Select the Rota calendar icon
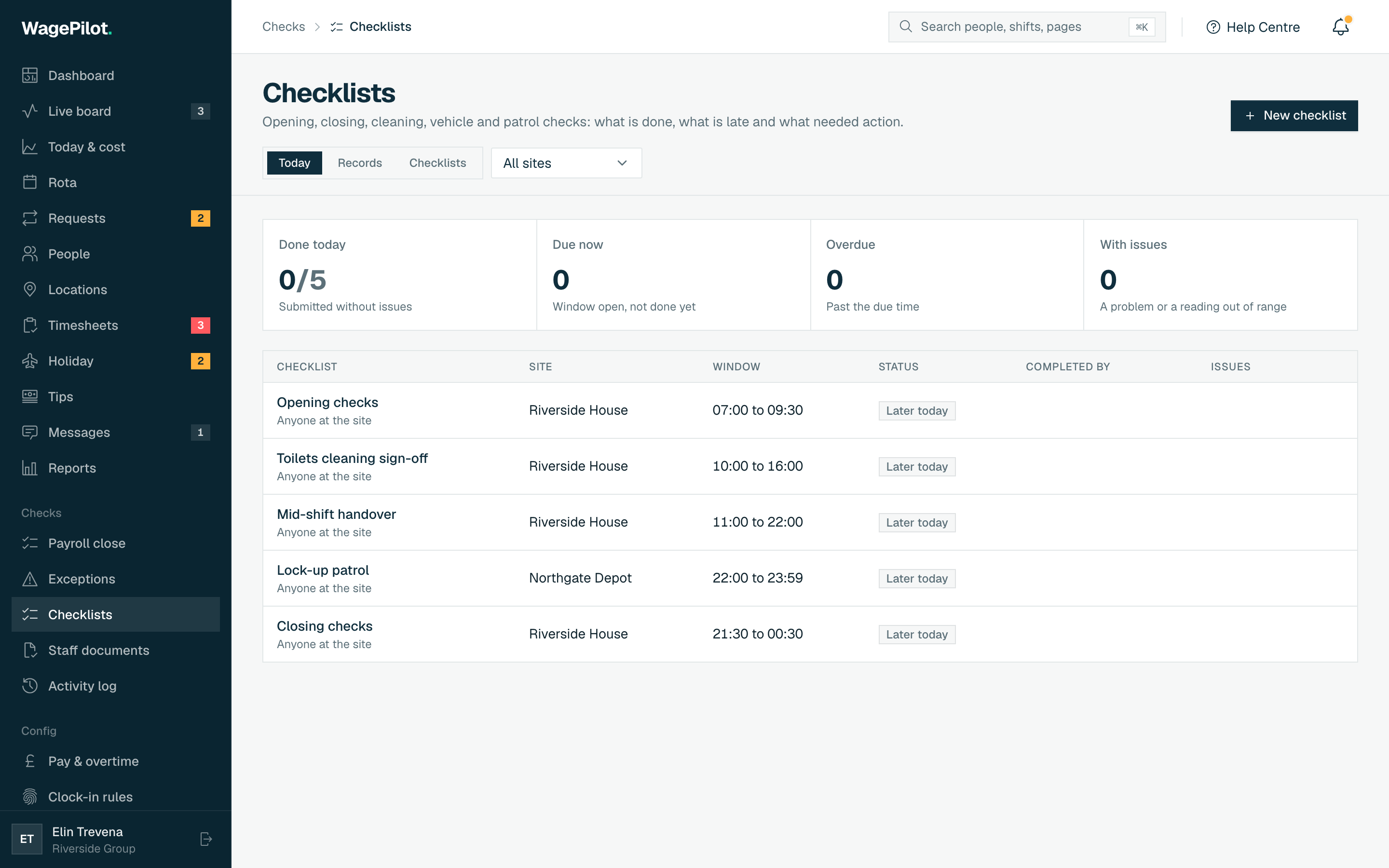Screen dimensions: 1389x868 [30, 183]
